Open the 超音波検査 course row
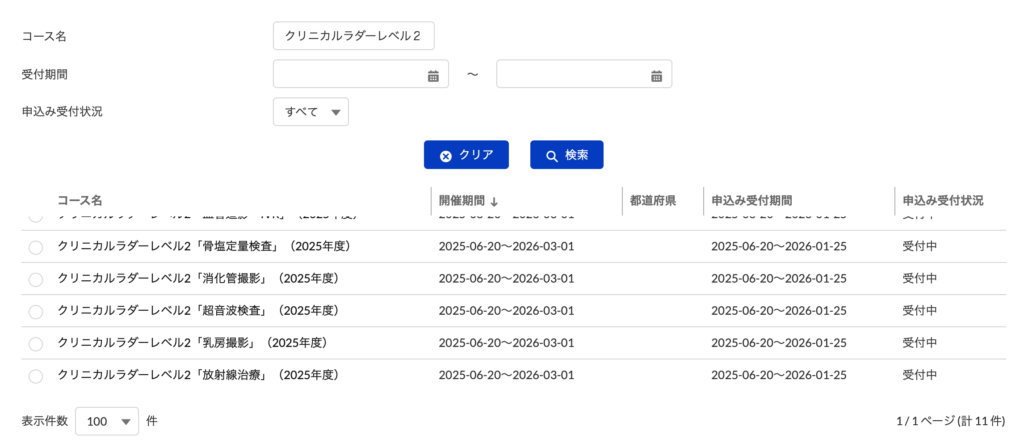The height and width of the screenshot is (448, 1024). [203, 311]
